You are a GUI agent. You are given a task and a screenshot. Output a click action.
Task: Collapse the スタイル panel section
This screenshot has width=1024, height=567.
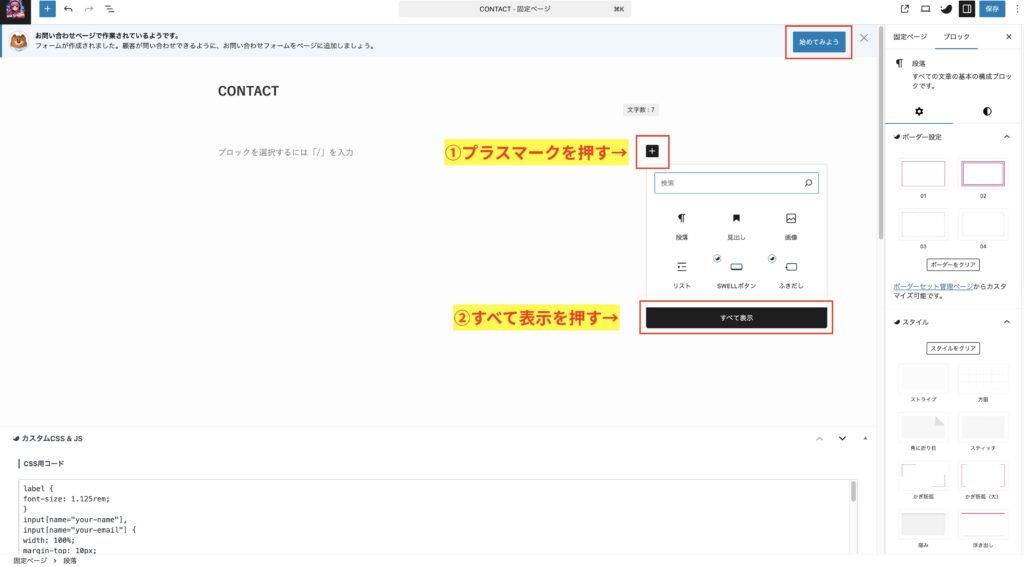[x=1006, y=322]
